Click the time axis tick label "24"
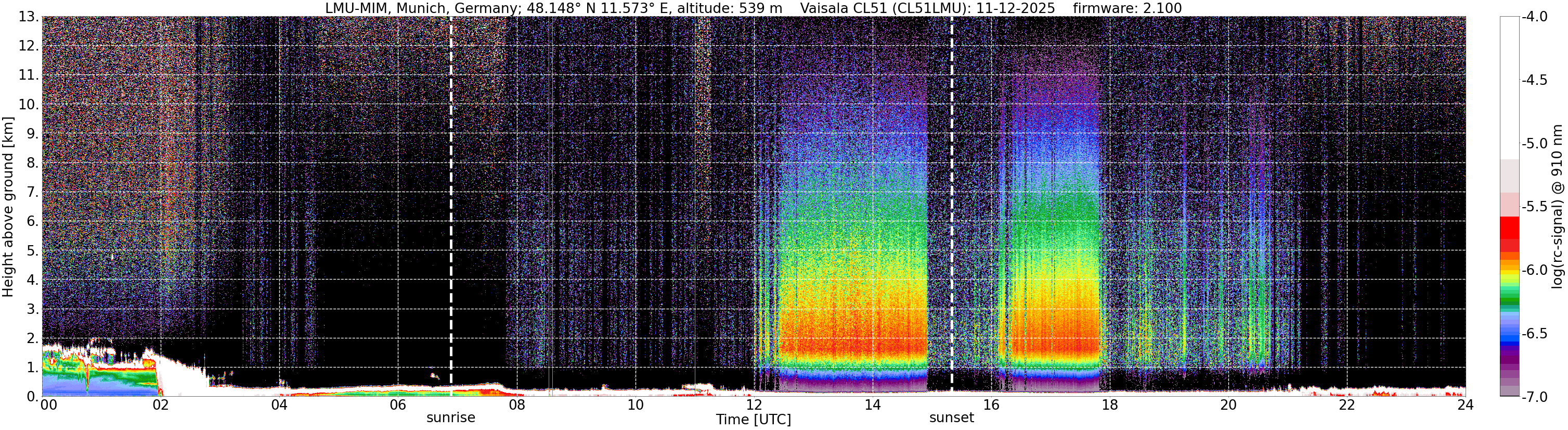 coord(1466,405)
